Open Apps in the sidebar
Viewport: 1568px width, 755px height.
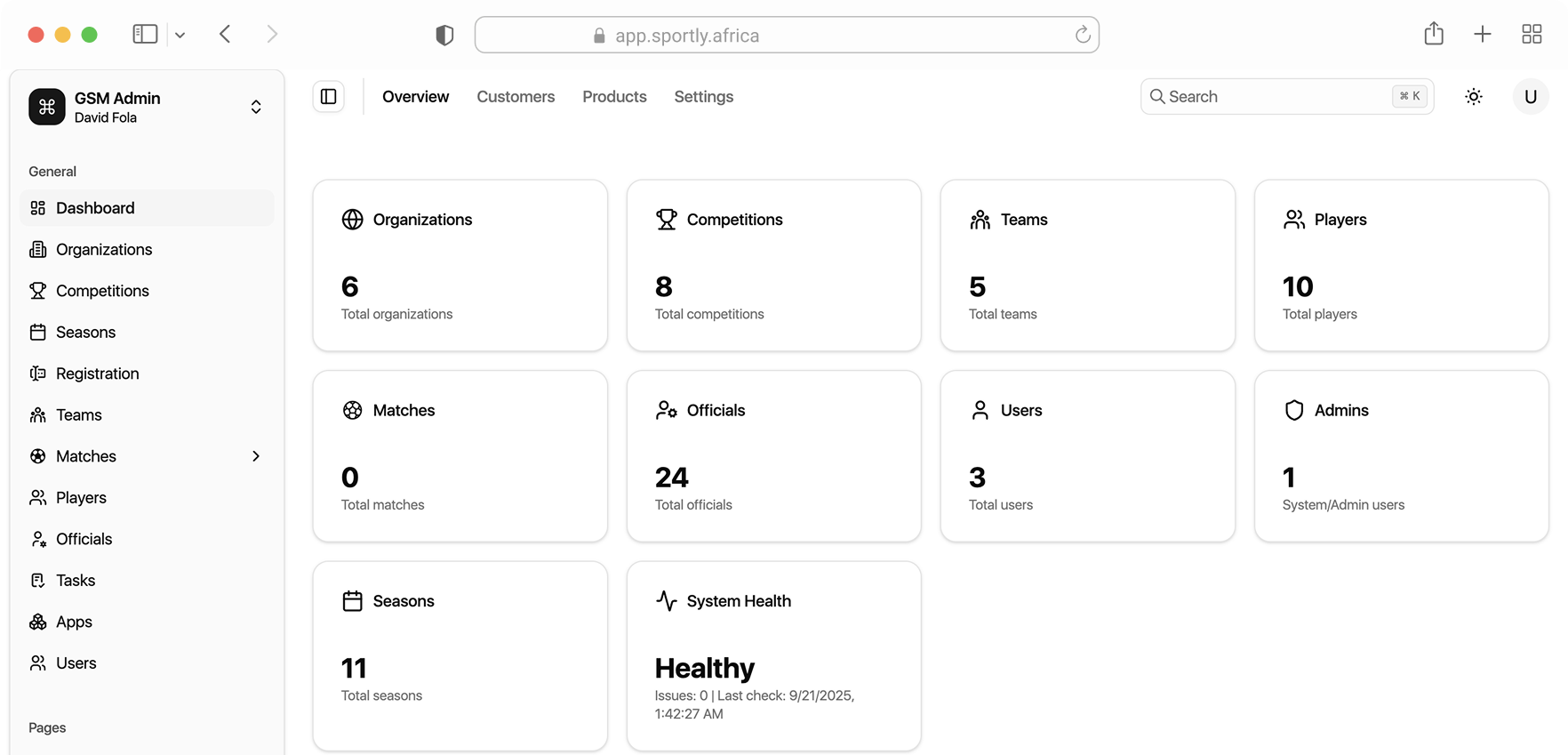pos(74,622)
